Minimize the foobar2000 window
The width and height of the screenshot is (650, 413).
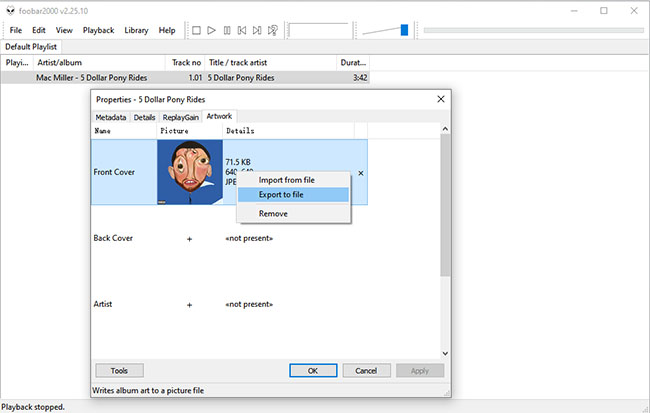[574, 11]
